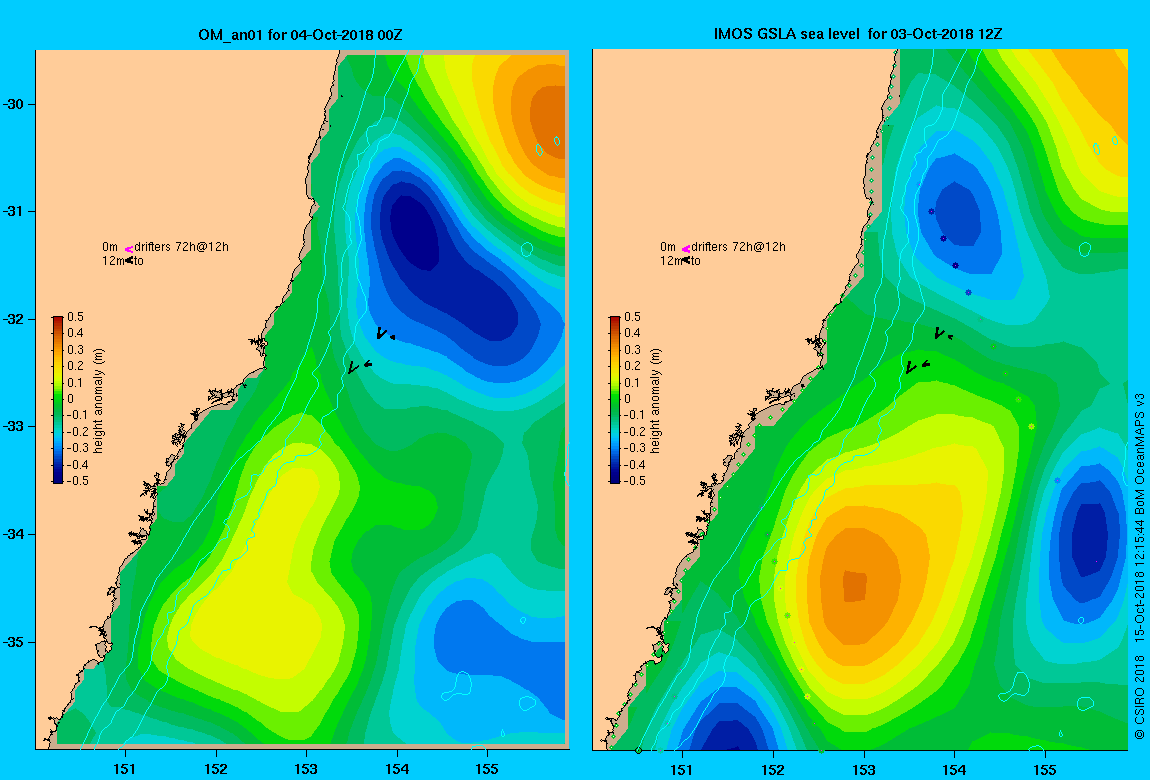Click the upper drifter track marker in OM_an01 map
Viewport: 1150px width, 780px height.
pyautogui.click(x=385, y=334)
